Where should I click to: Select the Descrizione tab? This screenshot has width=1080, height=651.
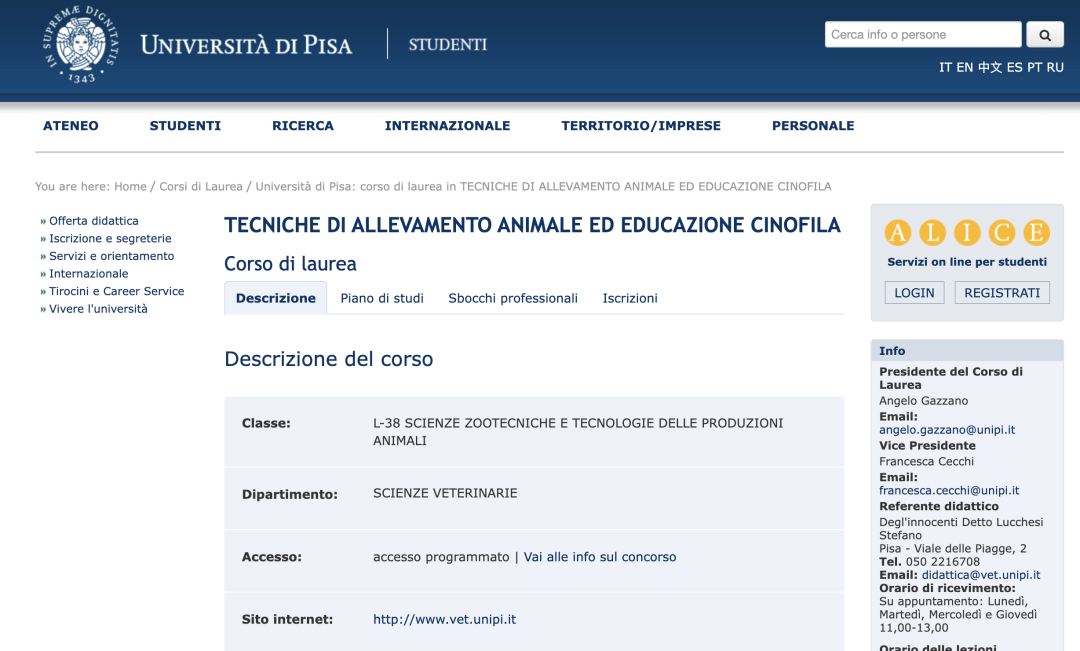276,298
